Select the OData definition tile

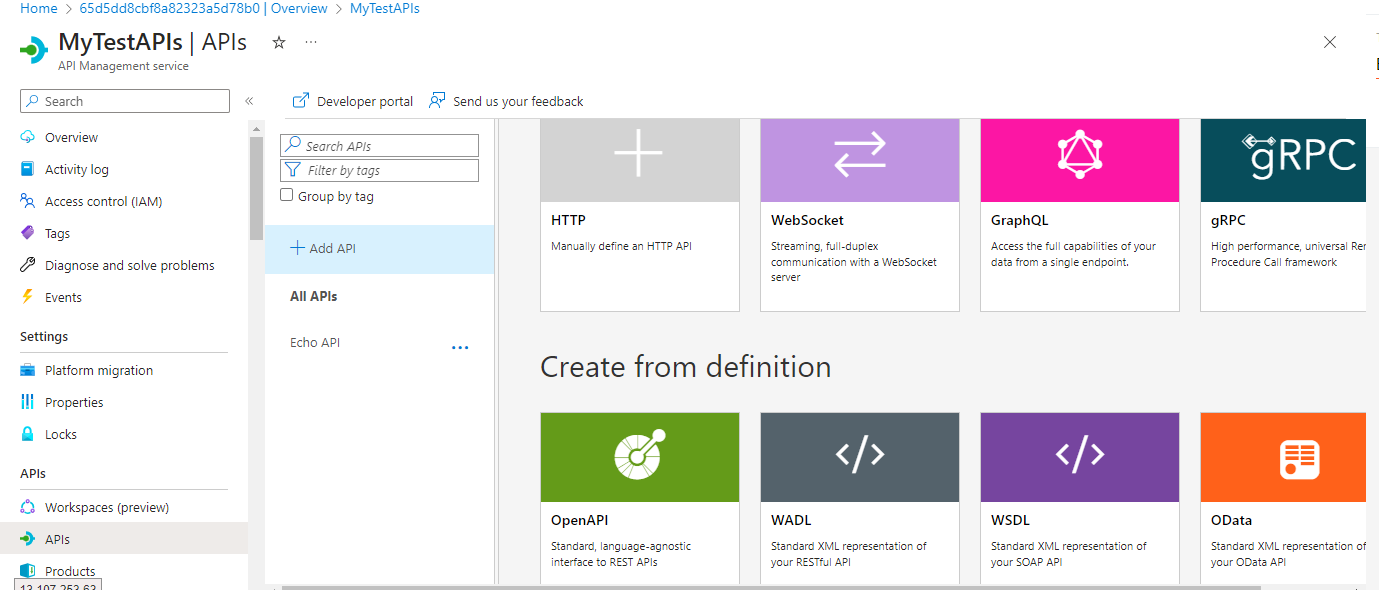click(x=1283, y=498)
